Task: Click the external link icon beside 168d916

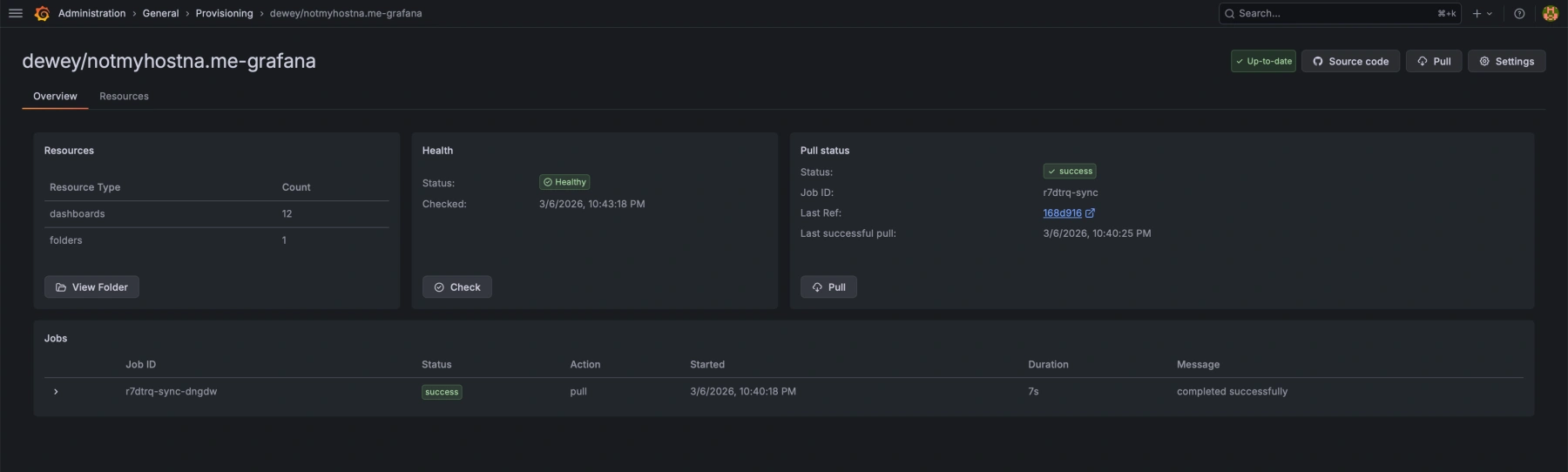Action: point(1090,212)
